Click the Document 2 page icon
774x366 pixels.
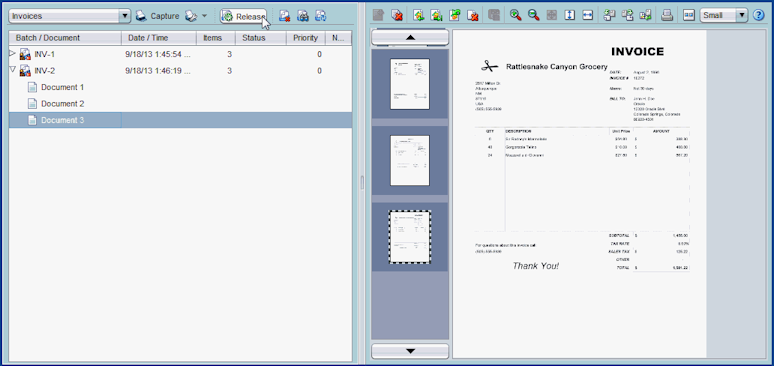32,104
